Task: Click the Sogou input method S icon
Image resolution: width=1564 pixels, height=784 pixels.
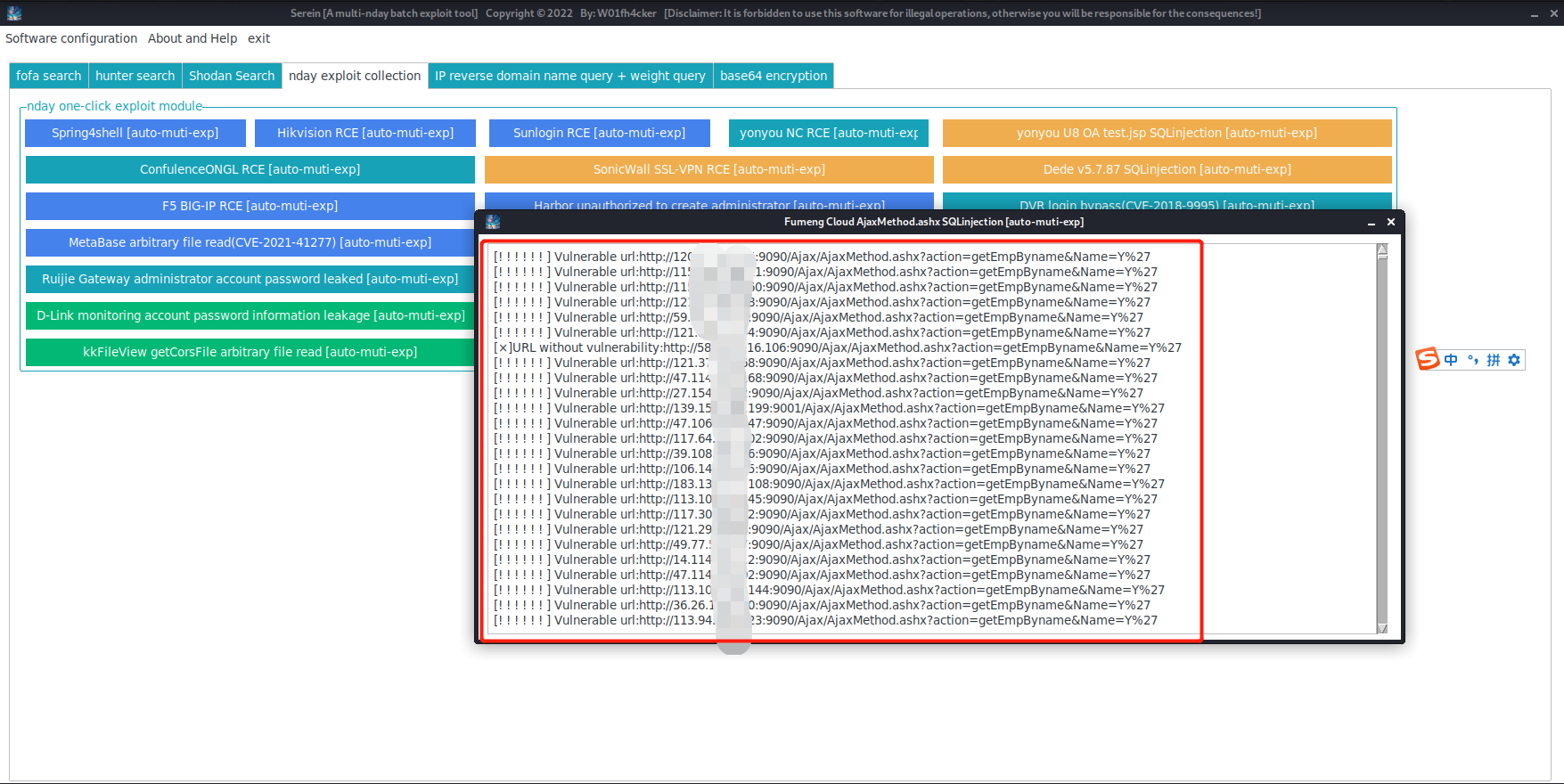Action: [1428, 359]
